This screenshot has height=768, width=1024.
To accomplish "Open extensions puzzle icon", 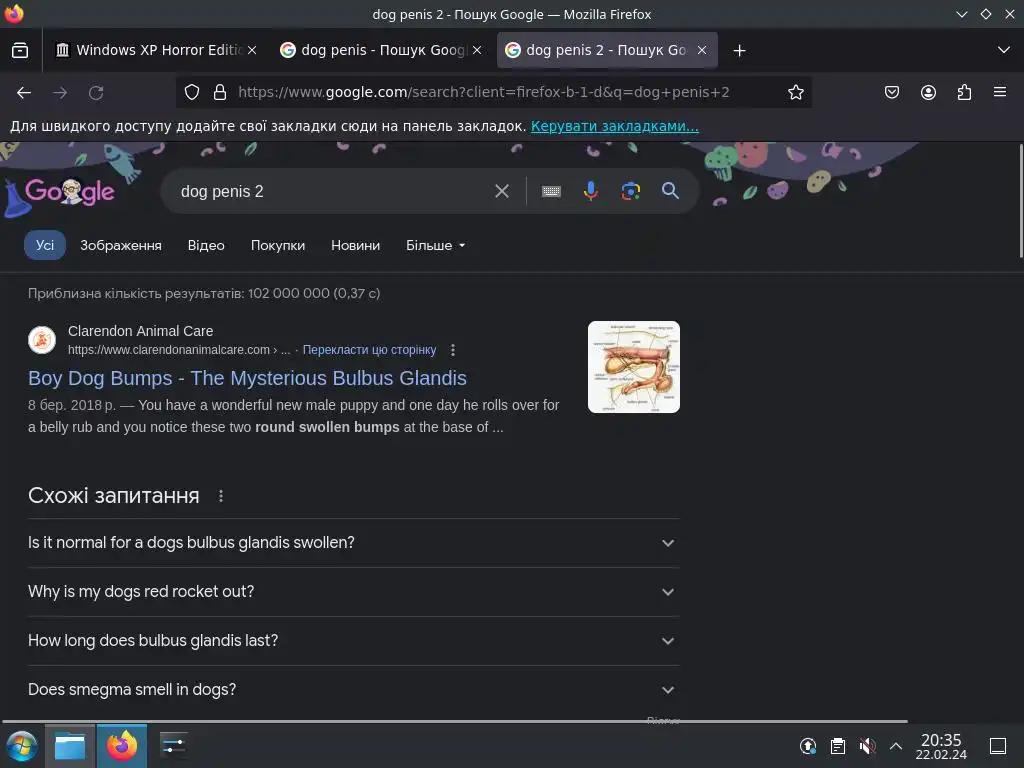I will (964, 92).
